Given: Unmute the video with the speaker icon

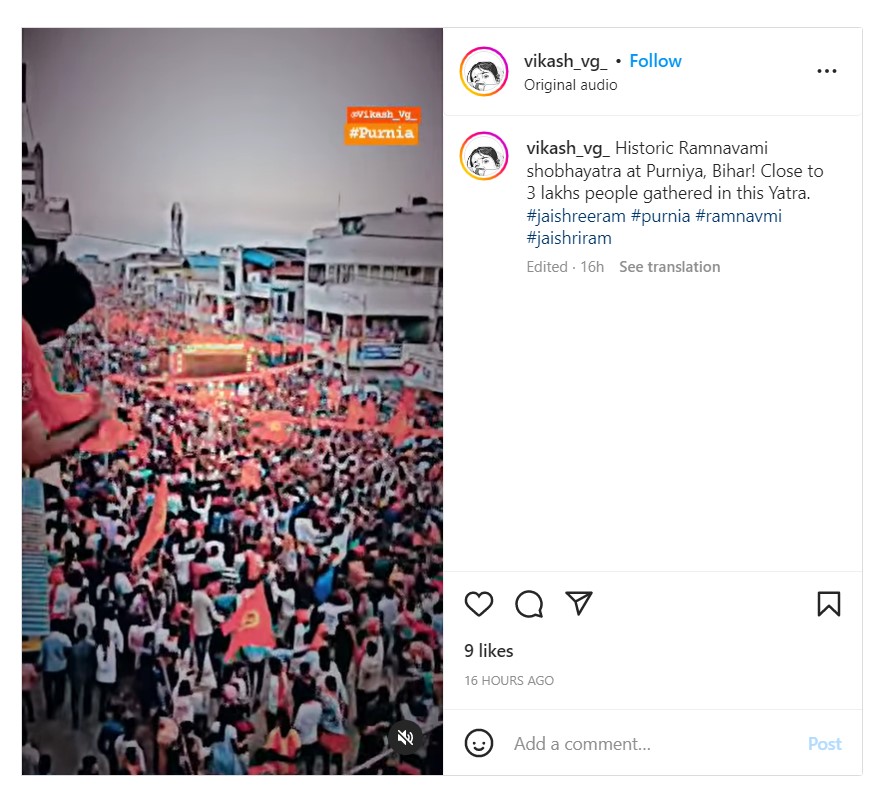Looking at the screenshot, I should (405, 737).
